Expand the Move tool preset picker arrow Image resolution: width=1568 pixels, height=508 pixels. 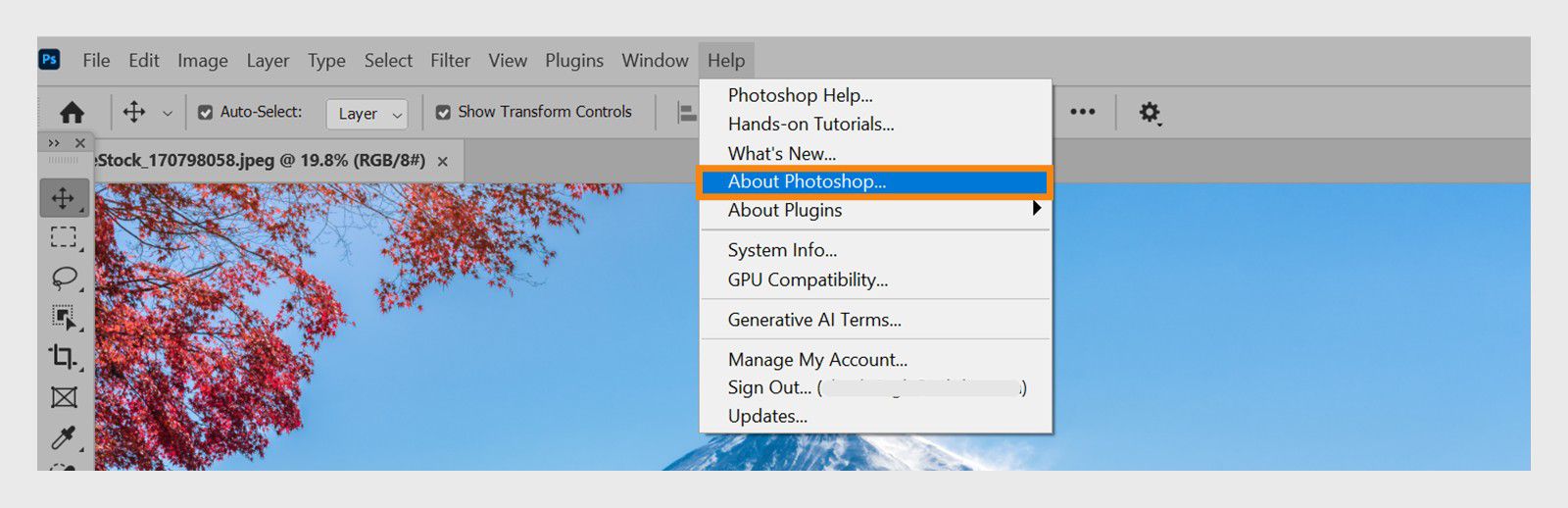click(x=168, y=114)
